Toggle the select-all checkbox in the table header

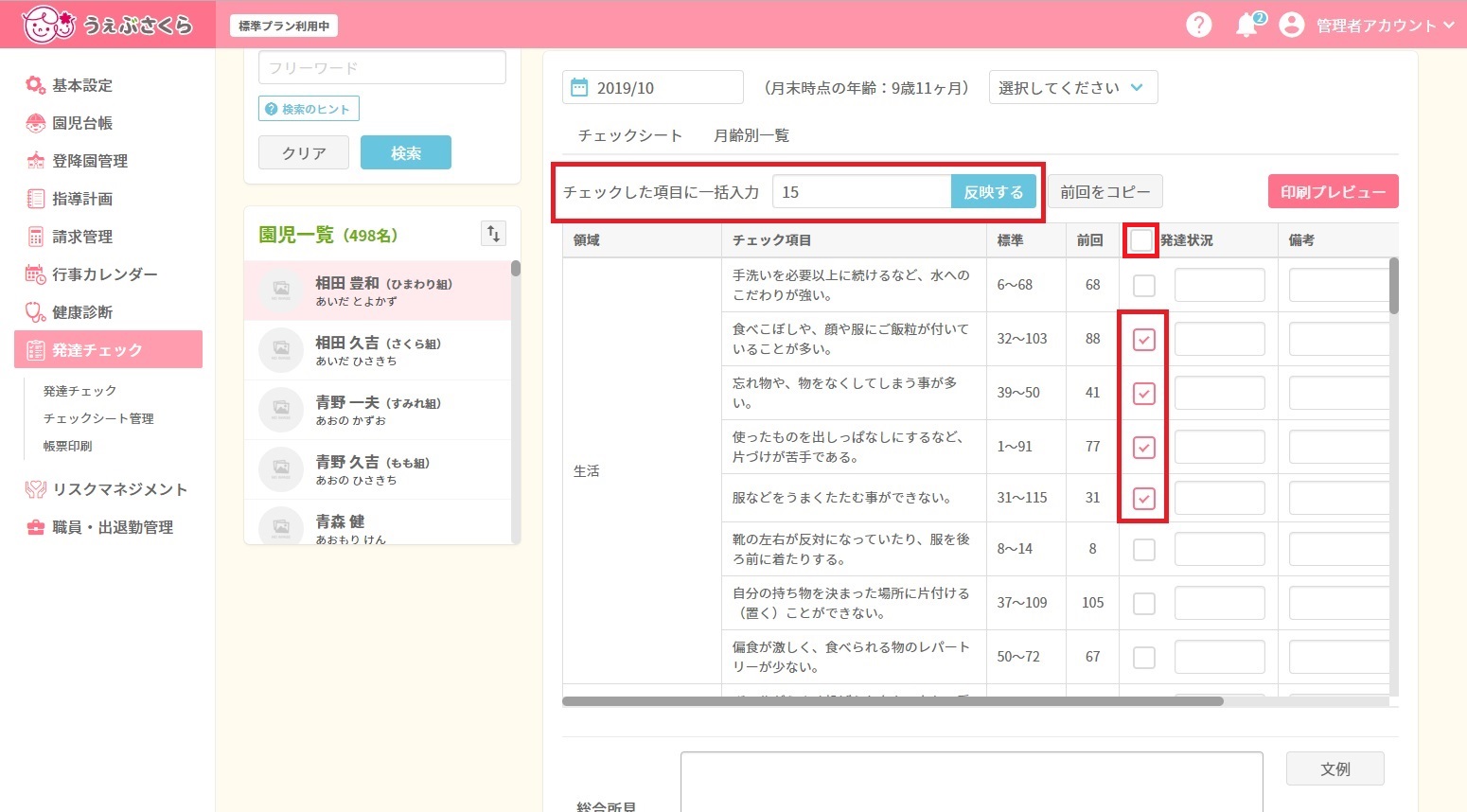coord(1141,239)
